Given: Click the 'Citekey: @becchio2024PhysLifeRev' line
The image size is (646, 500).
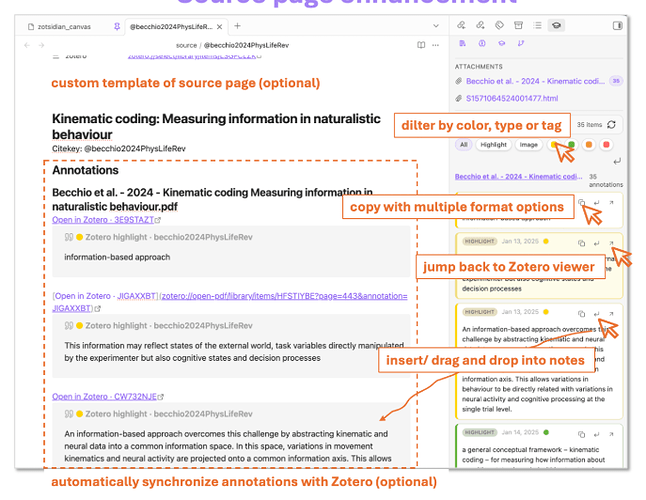Looking at the screenshot, I should [x=119, y=148].
